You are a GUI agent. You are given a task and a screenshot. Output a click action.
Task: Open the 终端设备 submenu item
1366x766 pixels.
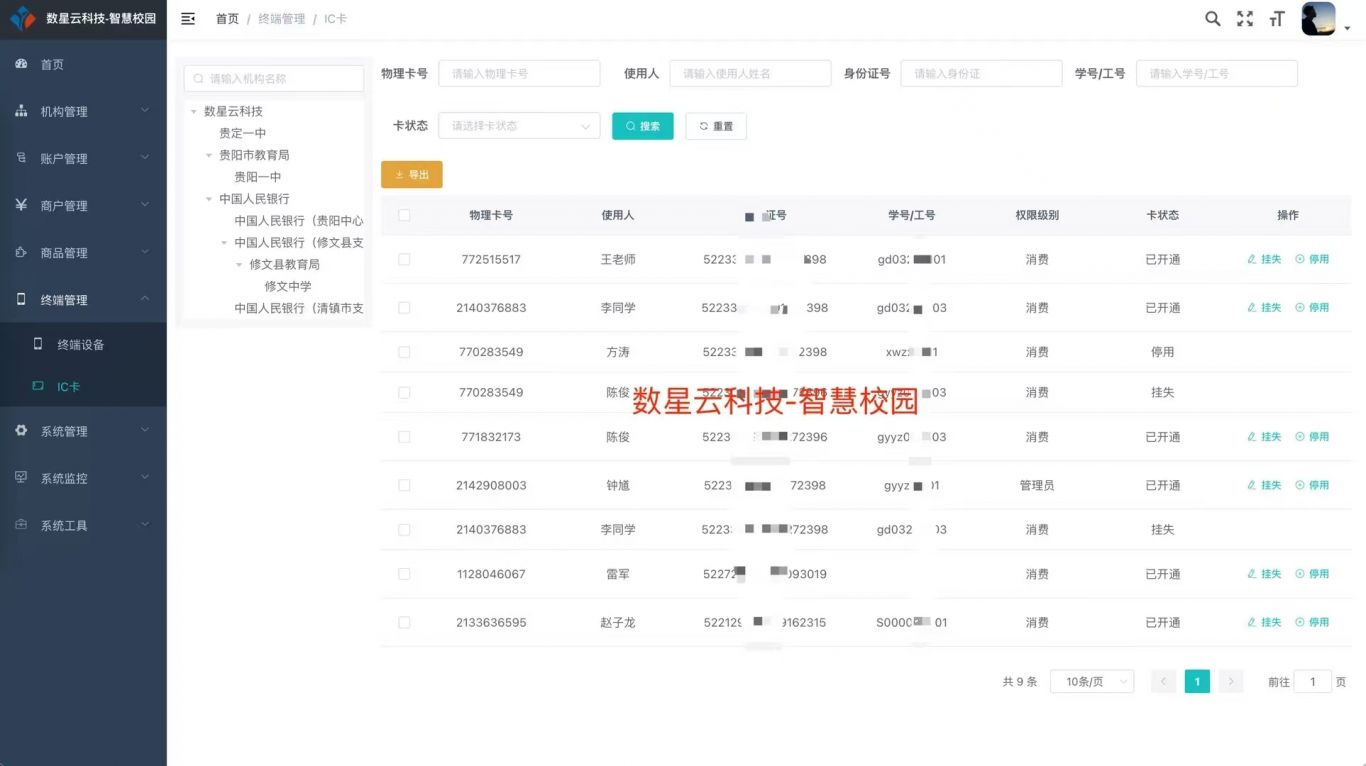(83, 344)
